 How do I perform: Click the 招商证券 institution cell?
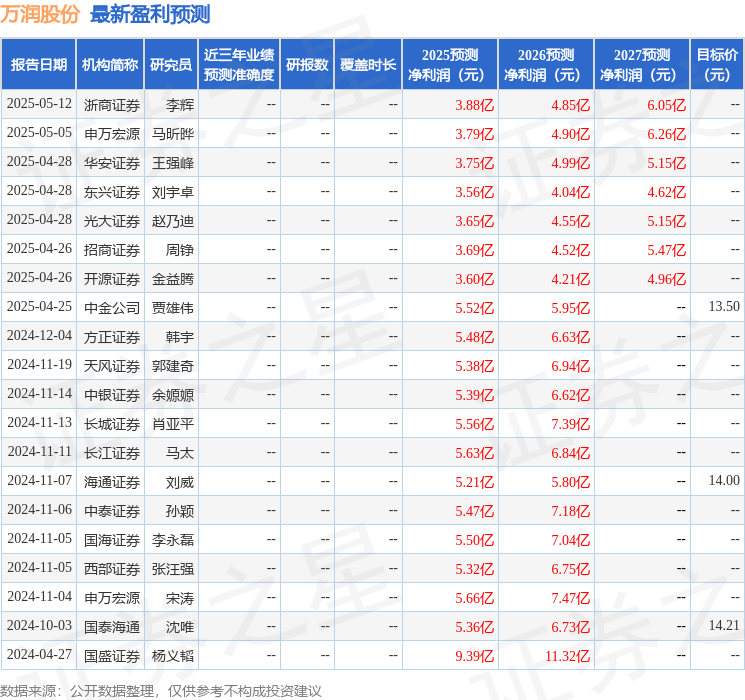click(x=112, y=249)
